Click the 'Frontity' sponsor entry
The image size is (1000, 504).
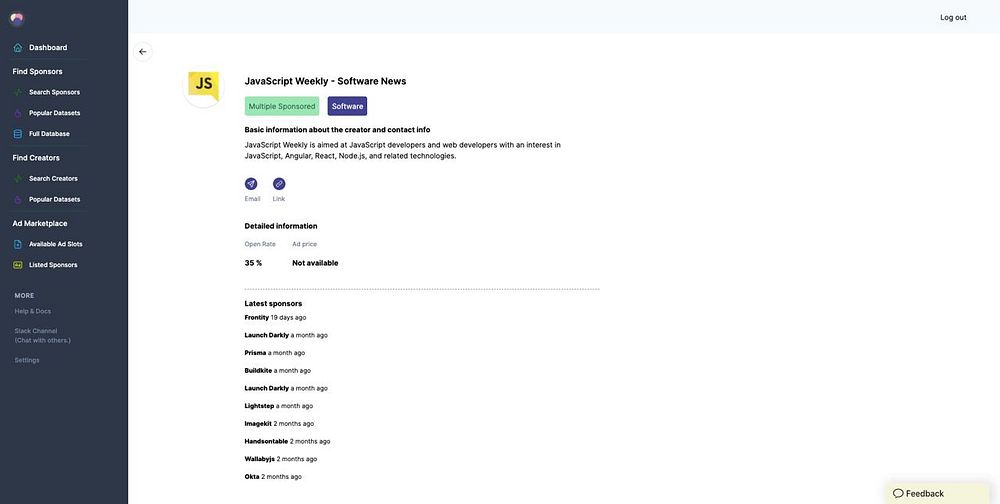point(276,318)
